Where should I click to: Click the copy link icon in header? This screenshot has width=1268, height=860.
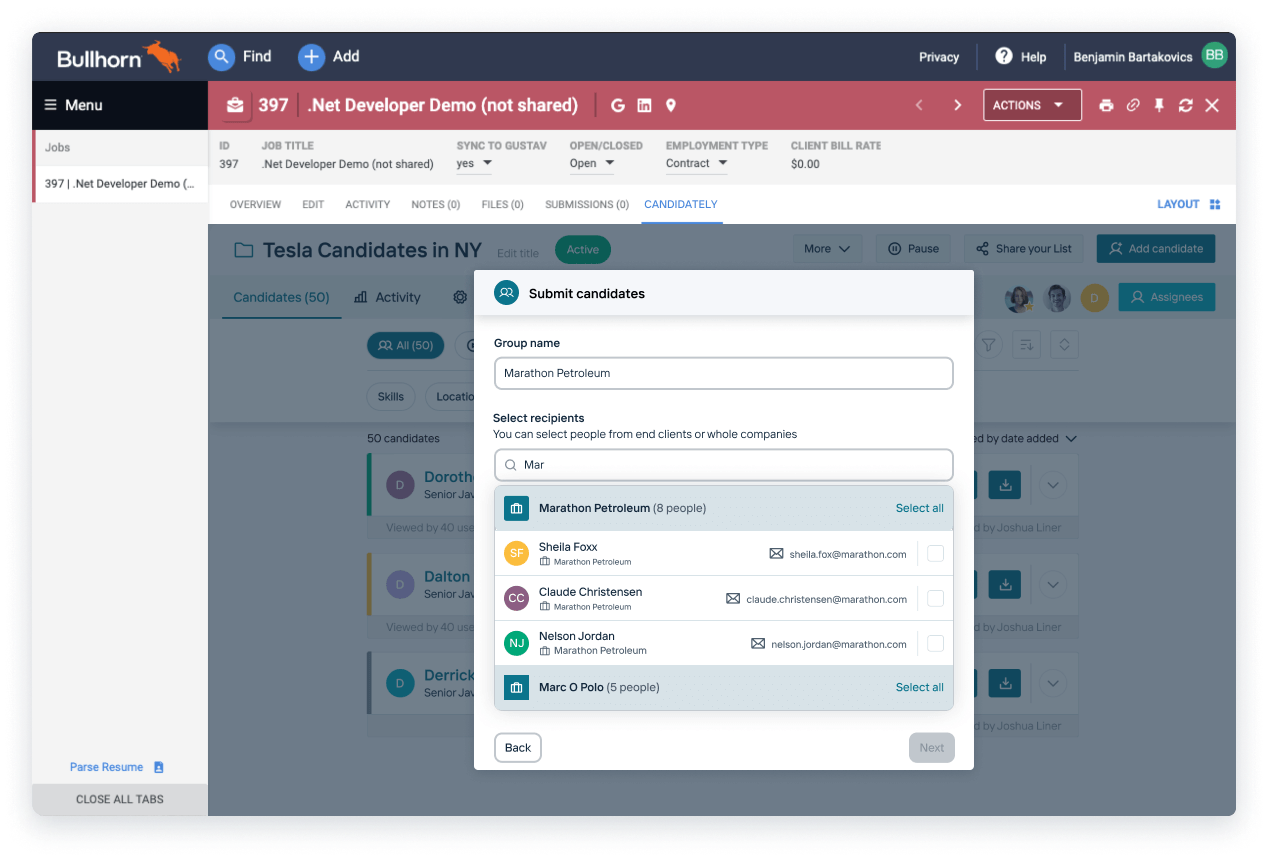[x=1133, y=105]
